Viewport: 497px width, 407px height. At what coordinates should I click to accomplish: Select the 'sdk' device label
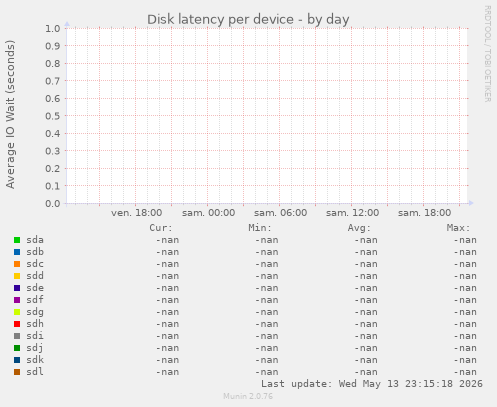pos(35,360)
